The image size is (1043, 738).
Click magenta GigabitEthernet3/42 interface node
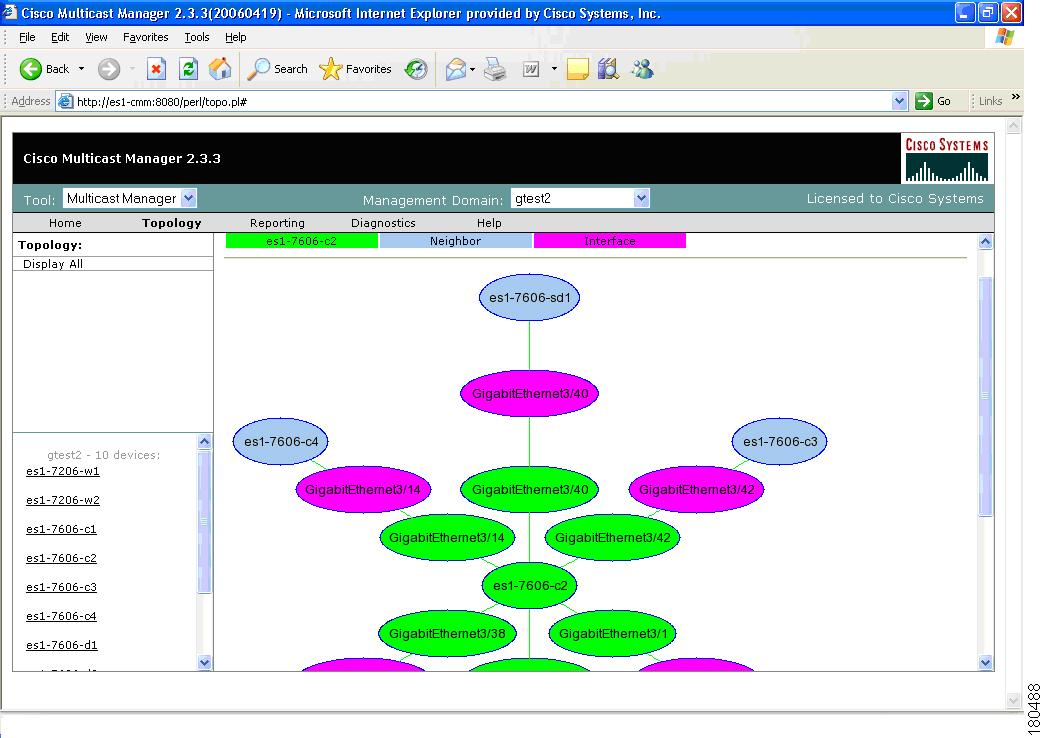point(696,489)
